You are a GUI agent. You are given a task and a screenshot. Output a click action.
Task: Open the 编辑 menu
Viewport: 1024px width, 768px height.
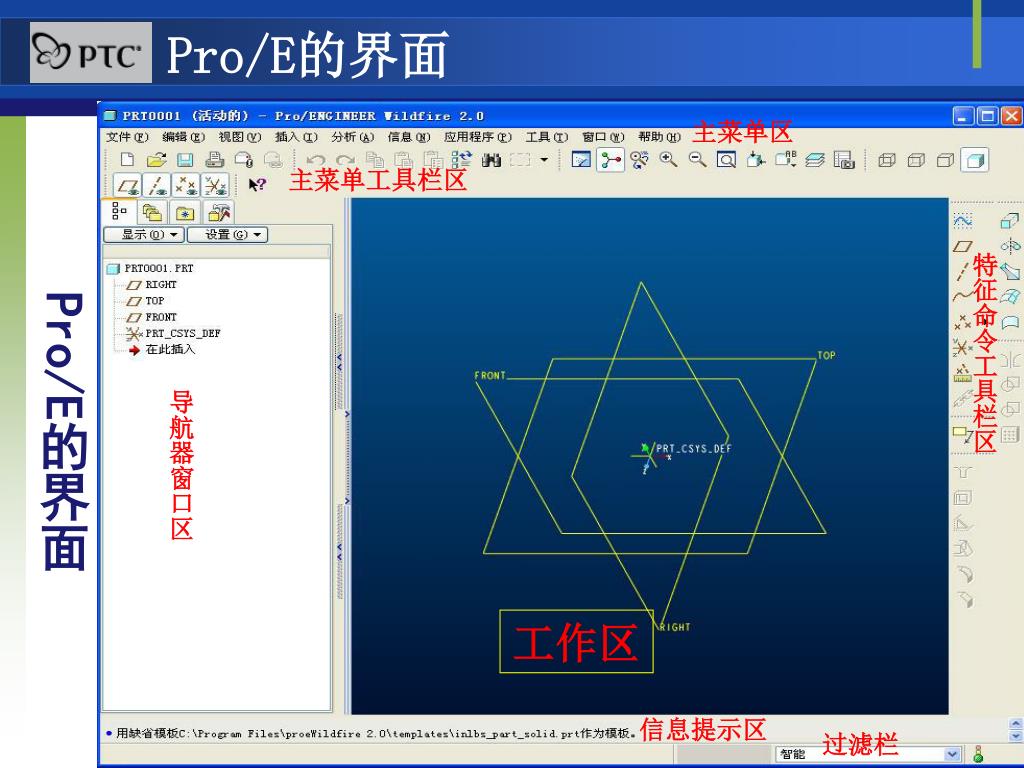pyautogui.click(x=184, y=137)
